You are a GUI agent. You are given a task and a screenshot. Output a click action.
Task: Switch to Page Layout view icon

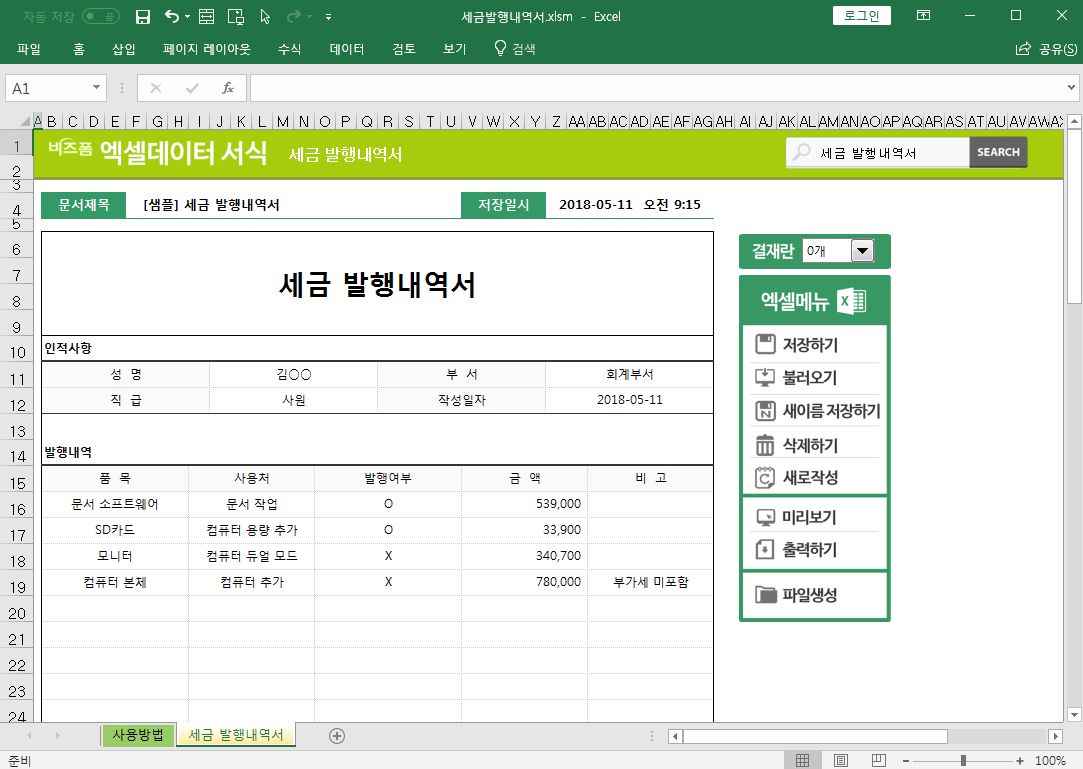[x=841, y=761]
